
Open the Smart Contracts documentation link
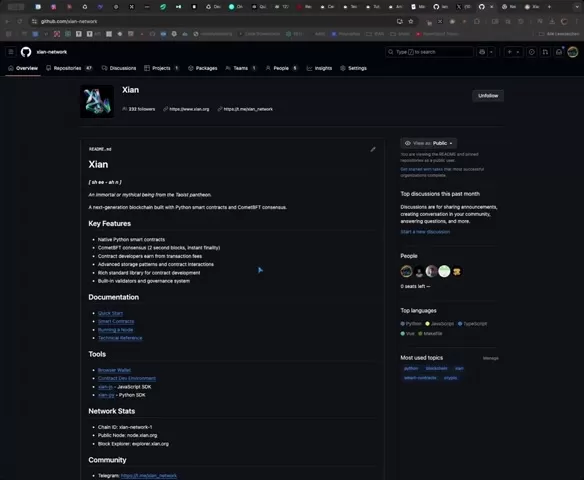[116, 321]
